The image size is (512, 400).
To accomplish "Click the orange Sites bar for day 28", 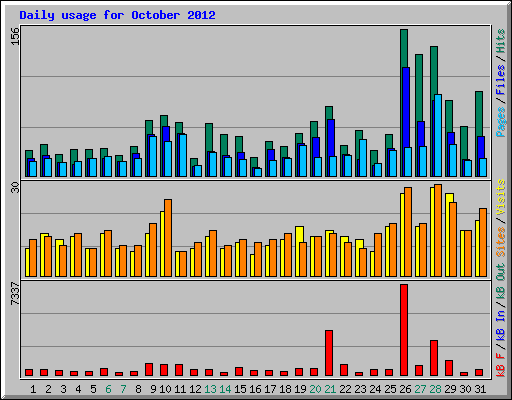I will tap(438, 231).
